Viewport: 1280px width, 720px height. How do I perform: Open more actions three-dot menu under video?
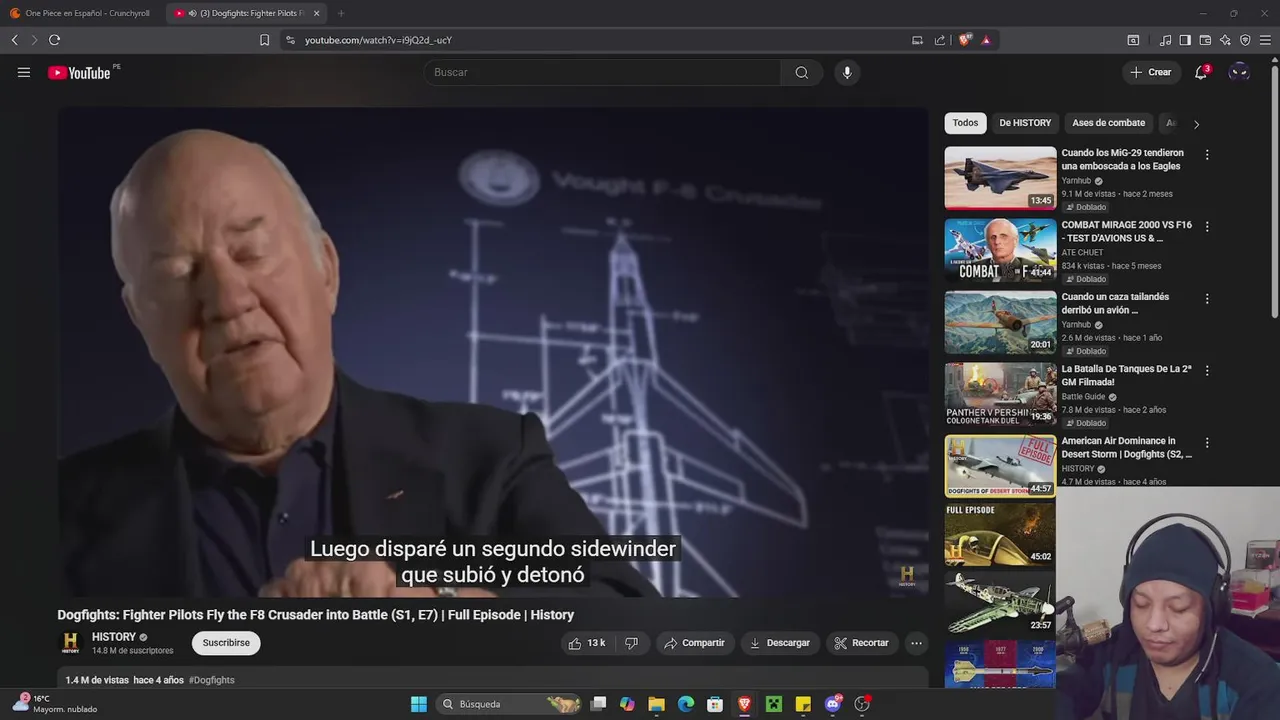pos(916,643)
